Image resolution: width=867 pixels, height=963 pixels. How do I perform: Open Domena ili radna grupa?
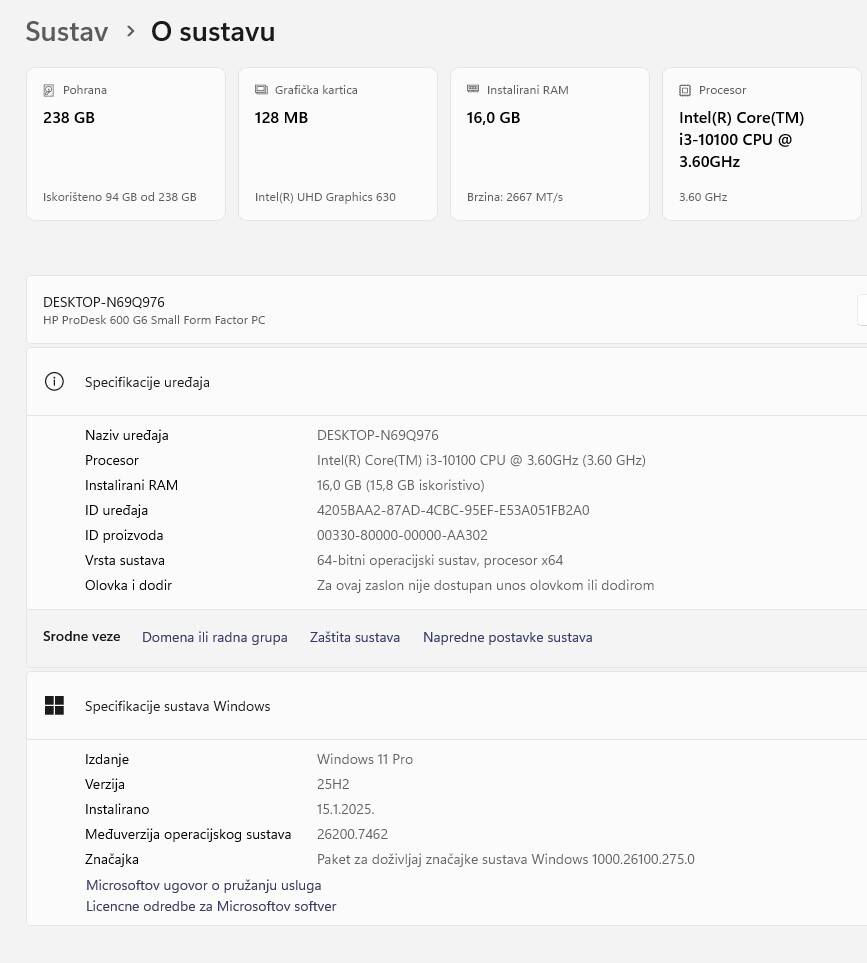click(x=214, y=637)
